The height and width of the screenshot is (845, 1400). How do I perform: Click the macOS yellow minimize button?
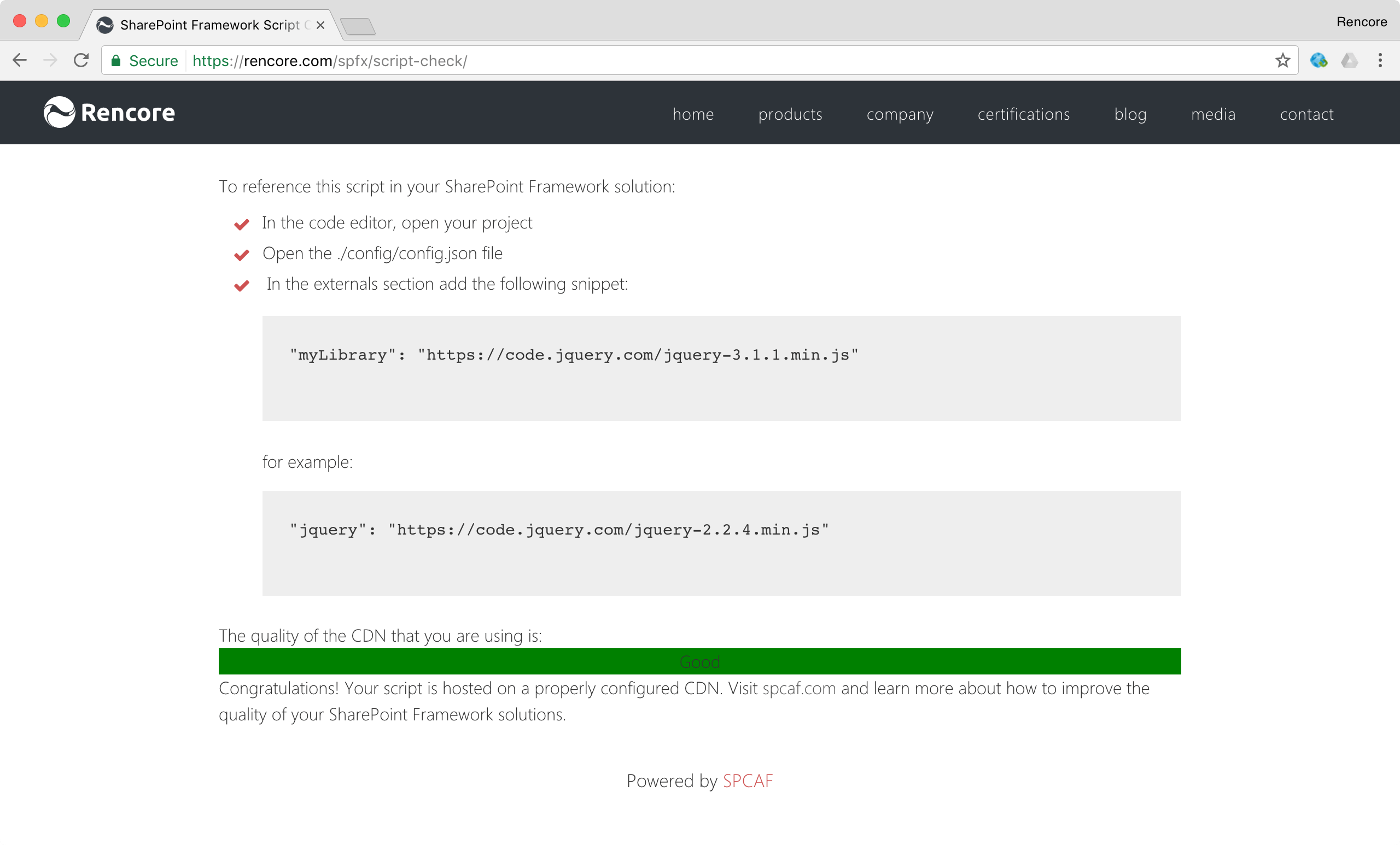coord(42,21)
